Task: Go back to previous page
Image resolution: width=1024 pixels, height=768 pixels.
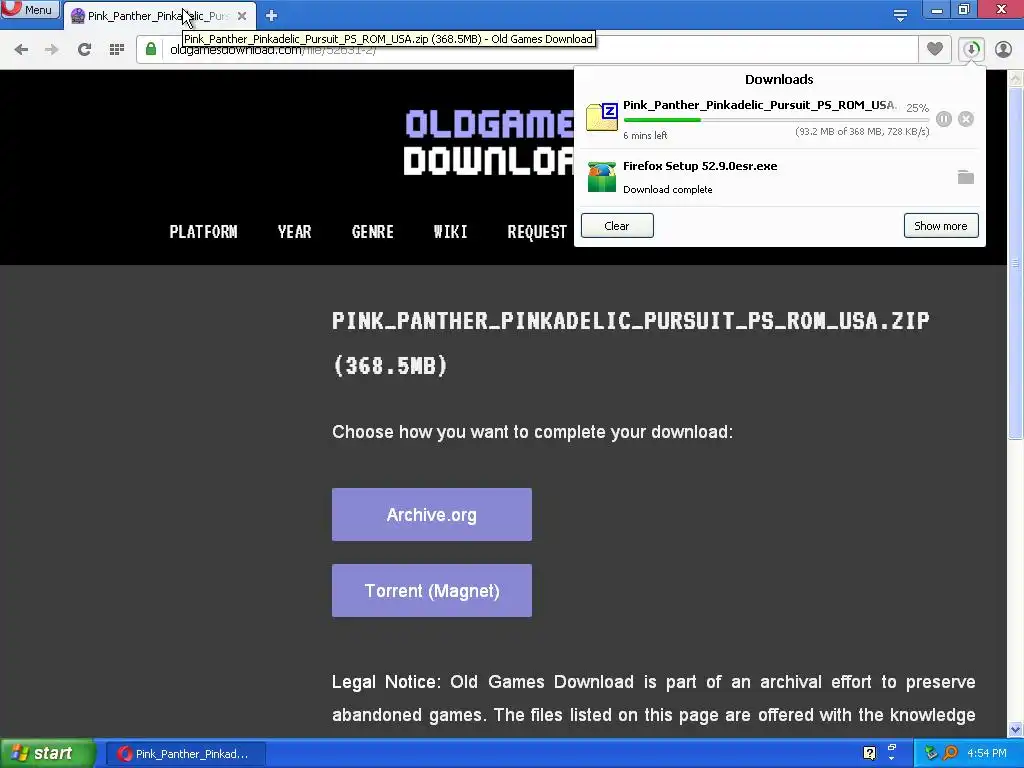Action: [21, 50]
